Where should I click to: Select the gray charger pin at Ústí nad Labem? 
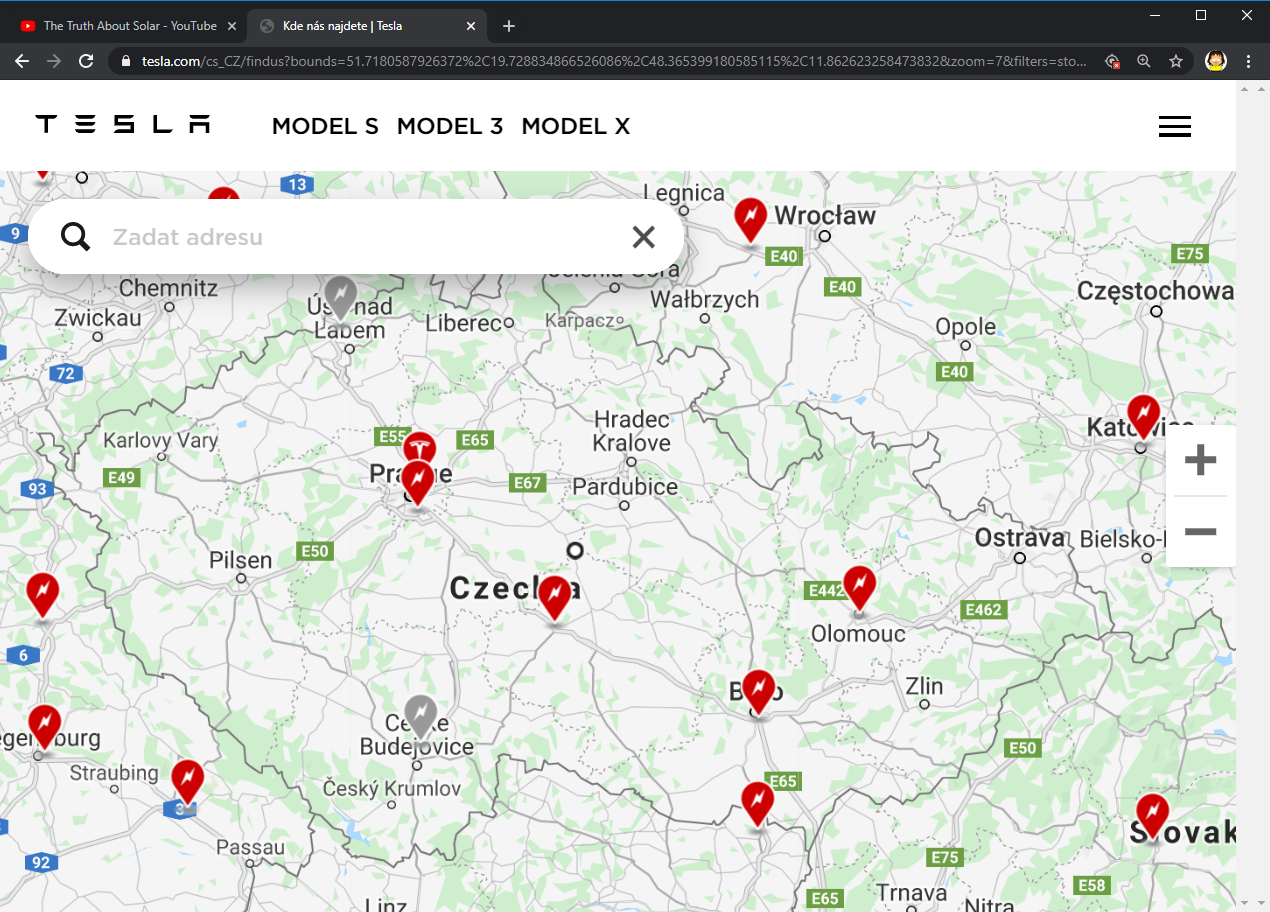[x=341, y=298]
